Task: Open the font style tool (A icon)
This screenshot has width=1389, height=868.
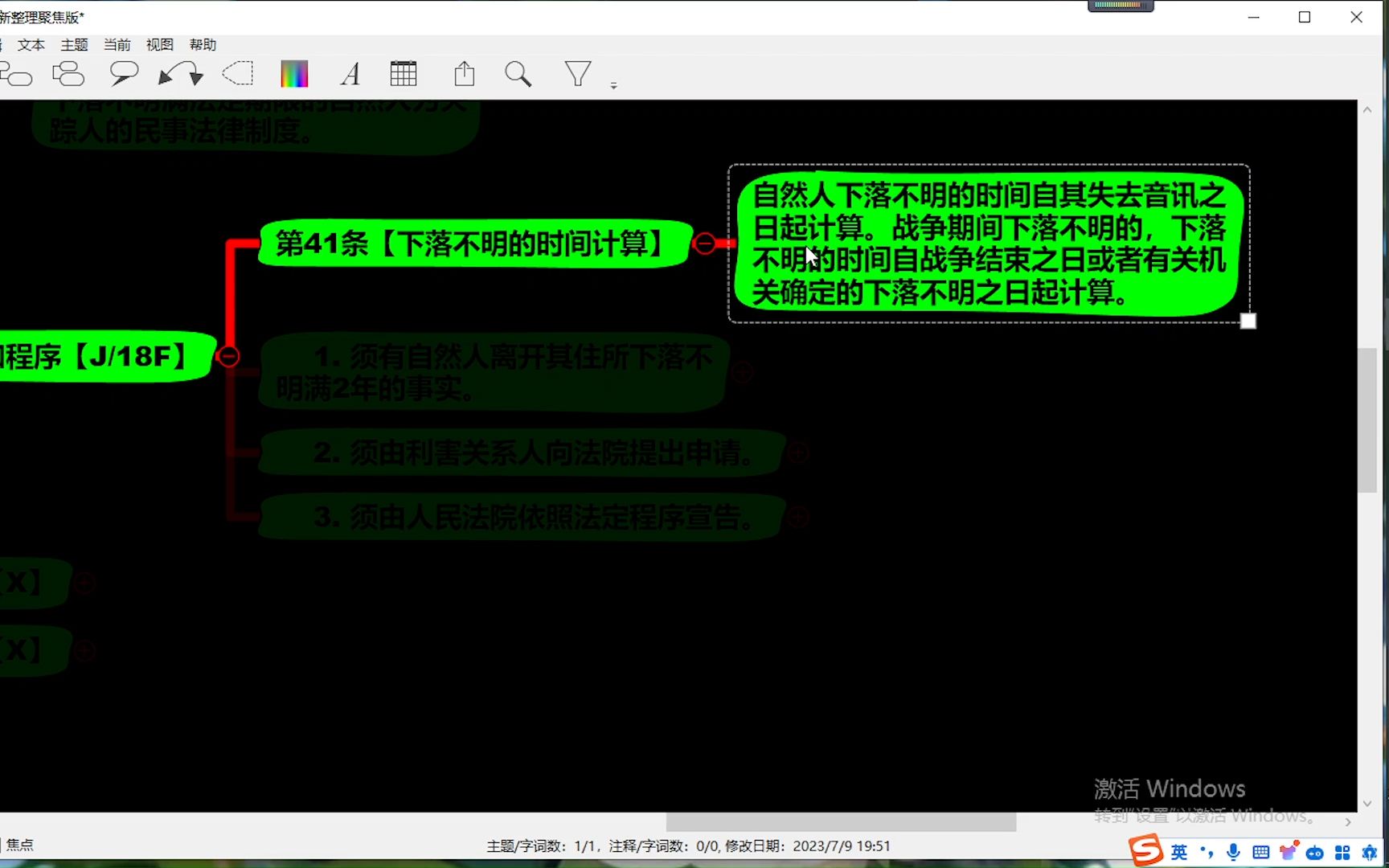Action: click(x=350, y=75)
